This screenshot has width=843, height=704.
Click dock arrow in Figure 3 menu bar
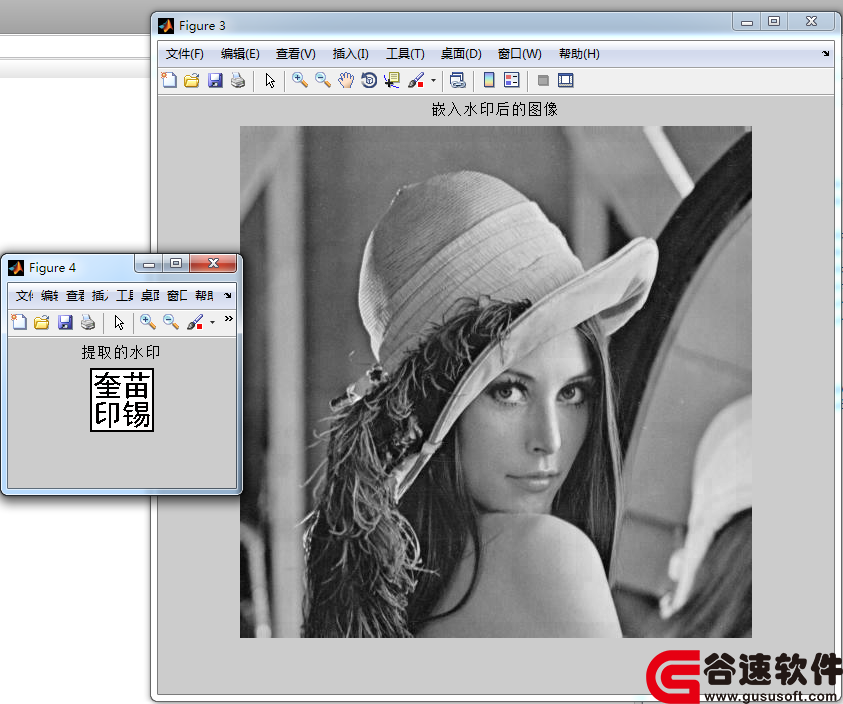pyautogui.click(x=825, y=53)
